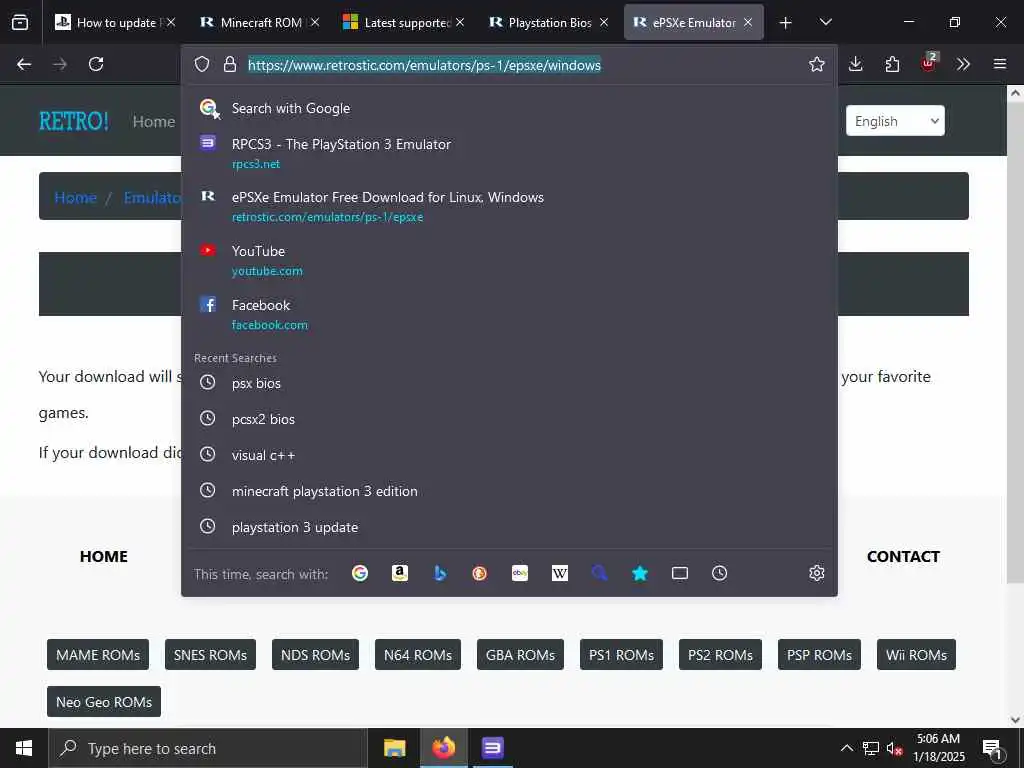Click Windows taskbar search box

[208, 748]
